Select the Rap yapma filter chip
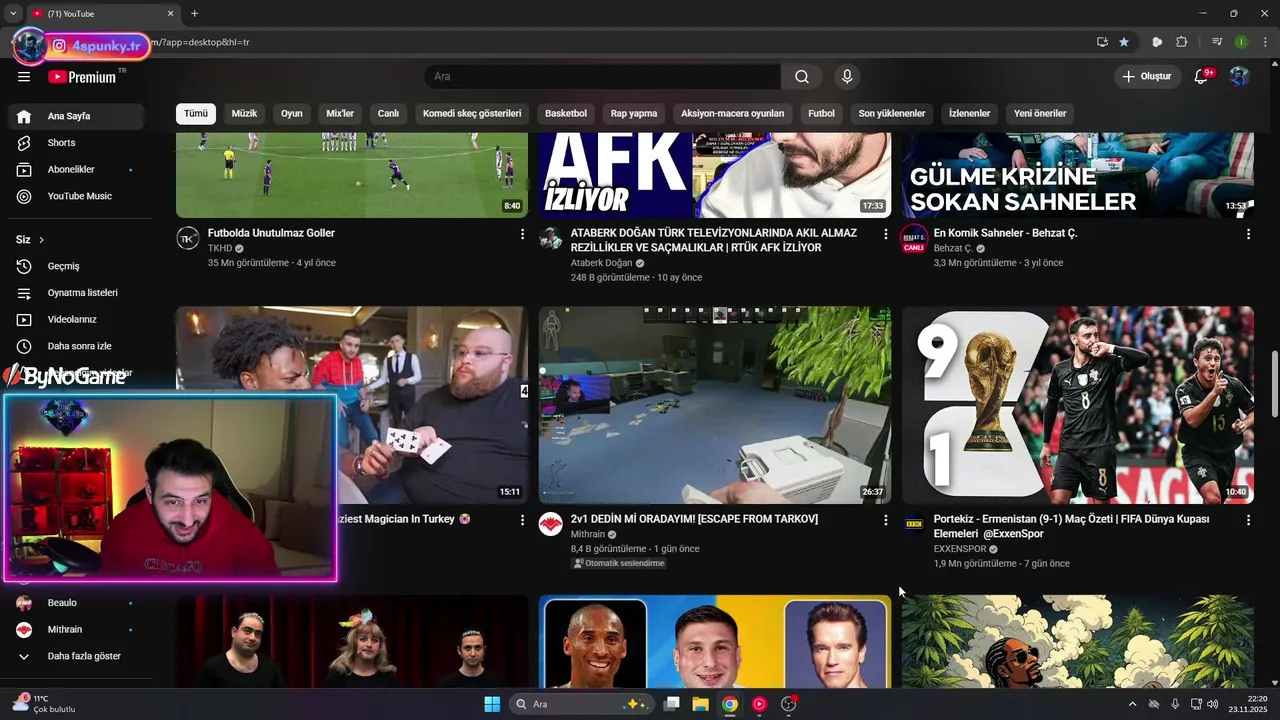Viewport: 1280px width, 720px height. (x=634, y=113)
